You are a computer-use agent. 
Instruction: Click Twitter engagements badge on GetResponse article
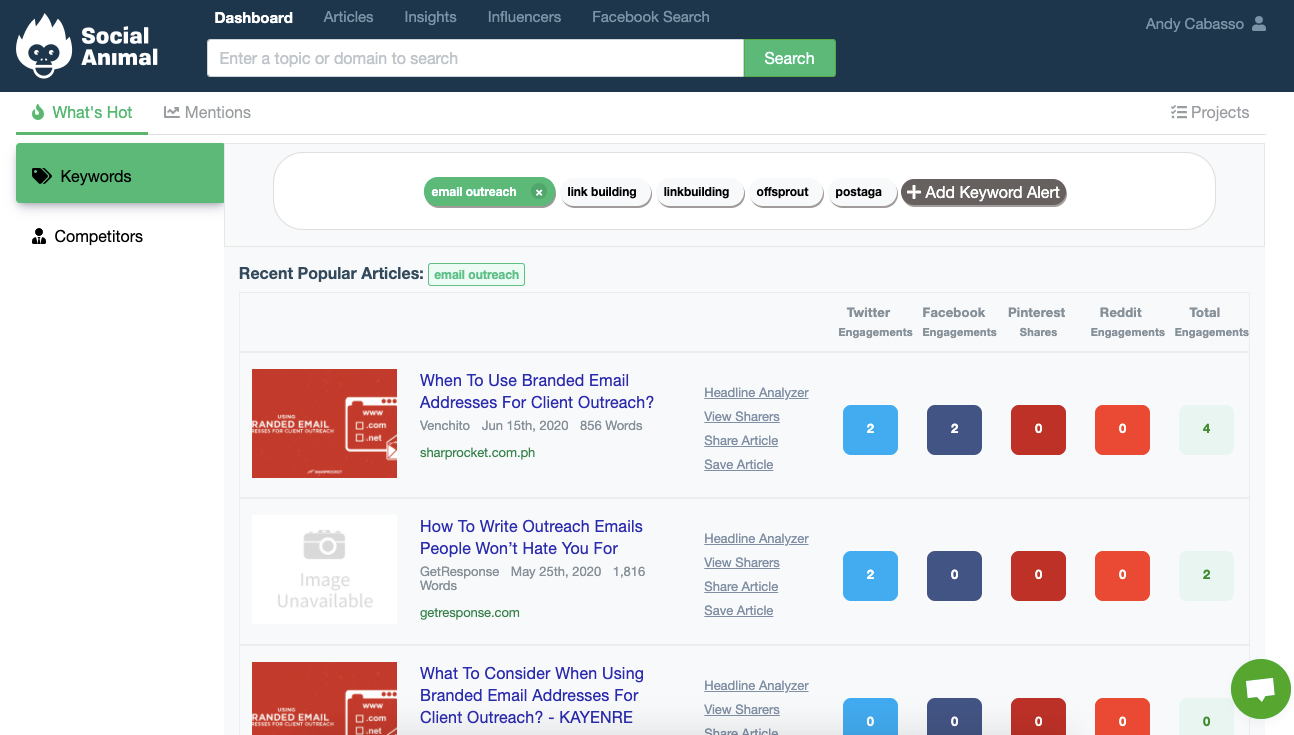[870, 574]
